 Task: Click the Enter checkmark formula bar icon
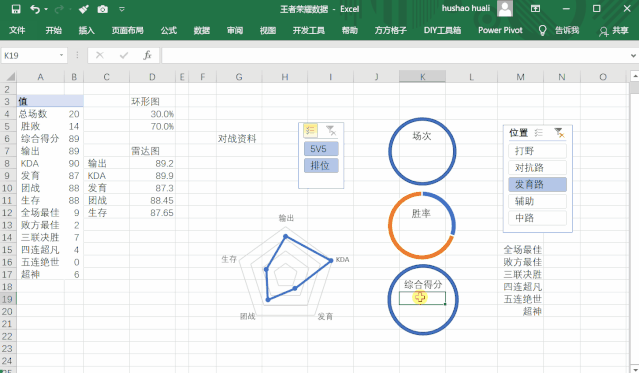point(124,55)
